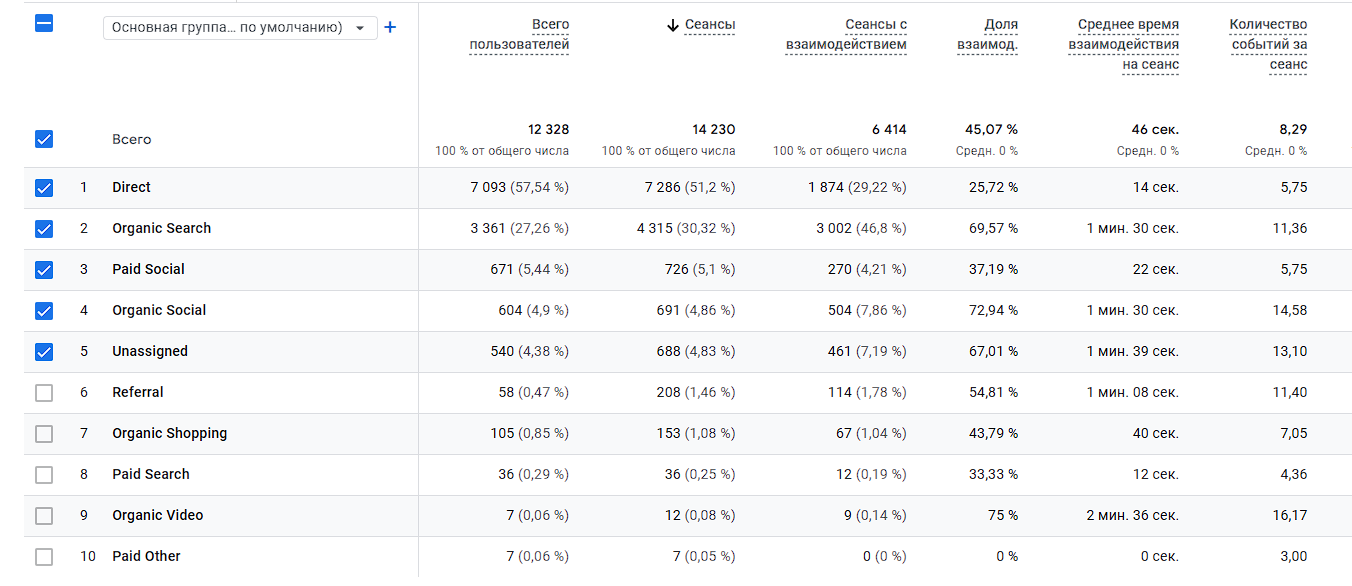
Task: Sort by Среднее время взаимодействия column
Action: click(x=1123, y=44)
